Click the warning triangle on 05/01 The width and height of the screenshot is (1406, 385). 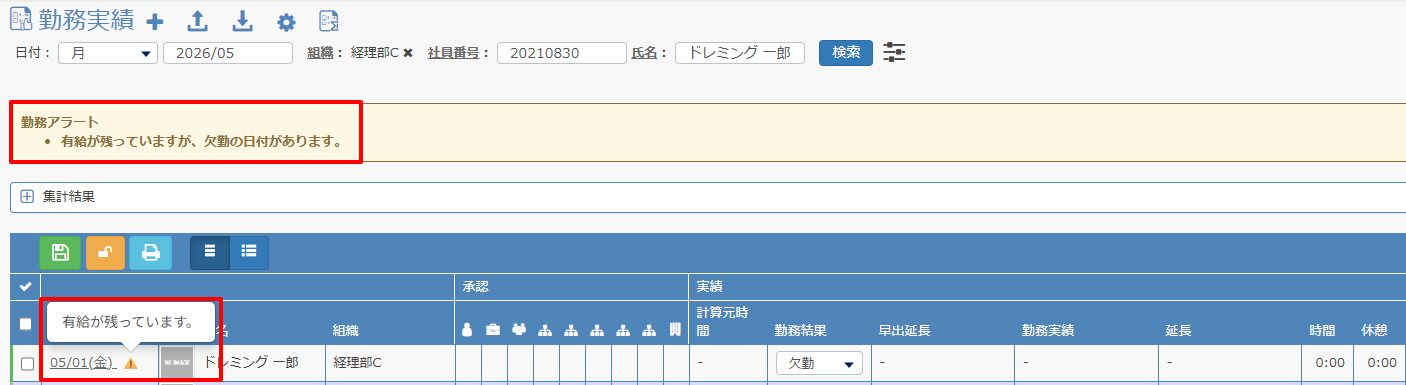(131, 363)
